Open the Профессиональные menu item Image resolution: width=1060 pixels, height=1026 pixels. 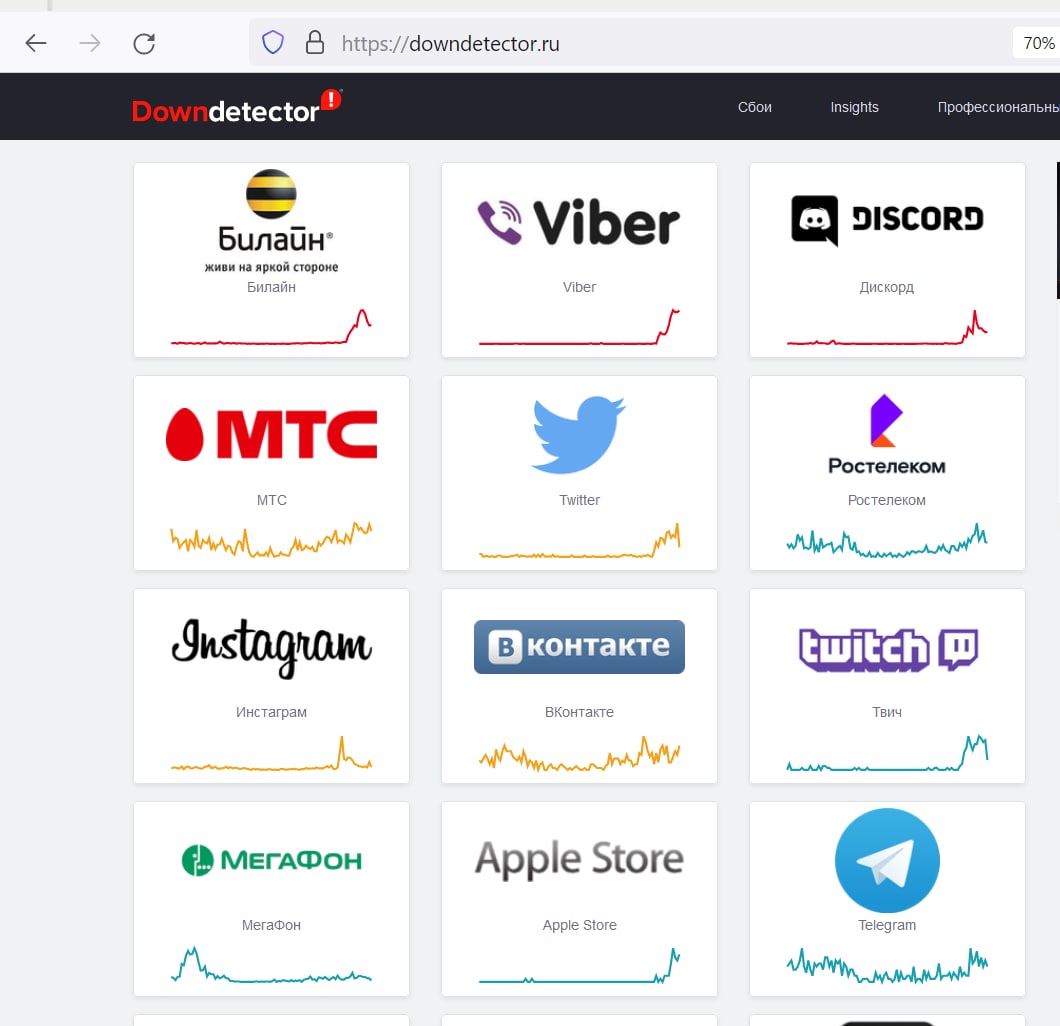pyautogui.click(x=998, y=107)
